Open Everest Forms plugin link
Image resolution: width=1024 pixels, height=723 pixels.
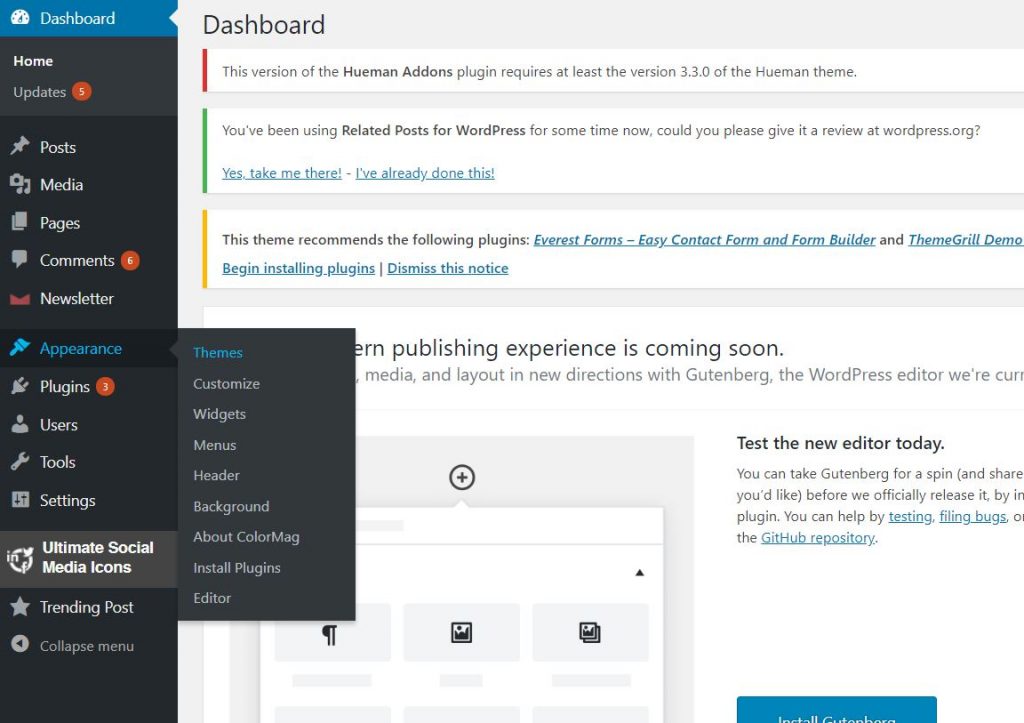tap(705, 240)
